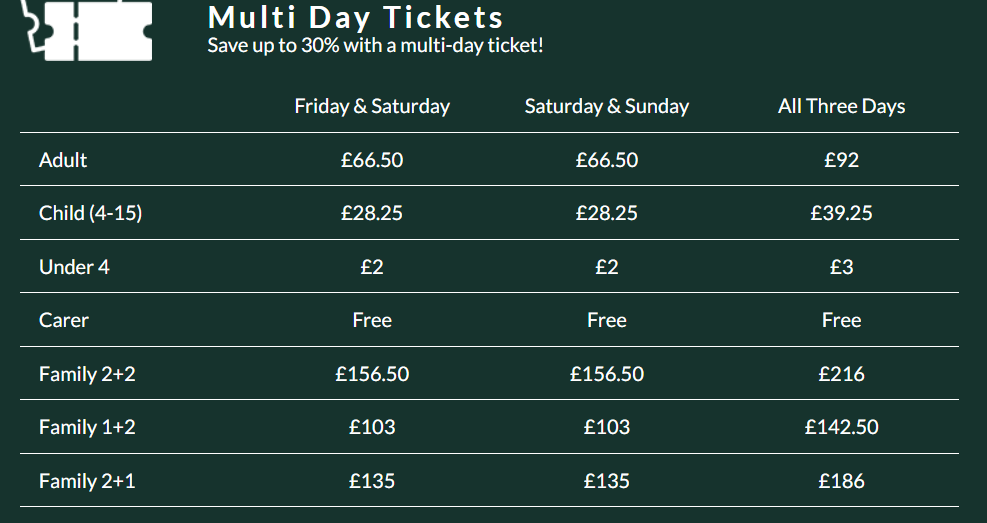Screen dimensions: 987x523
Task: Click the ticket icon beside Multi Day Tickets
Action: click(86, 27)
